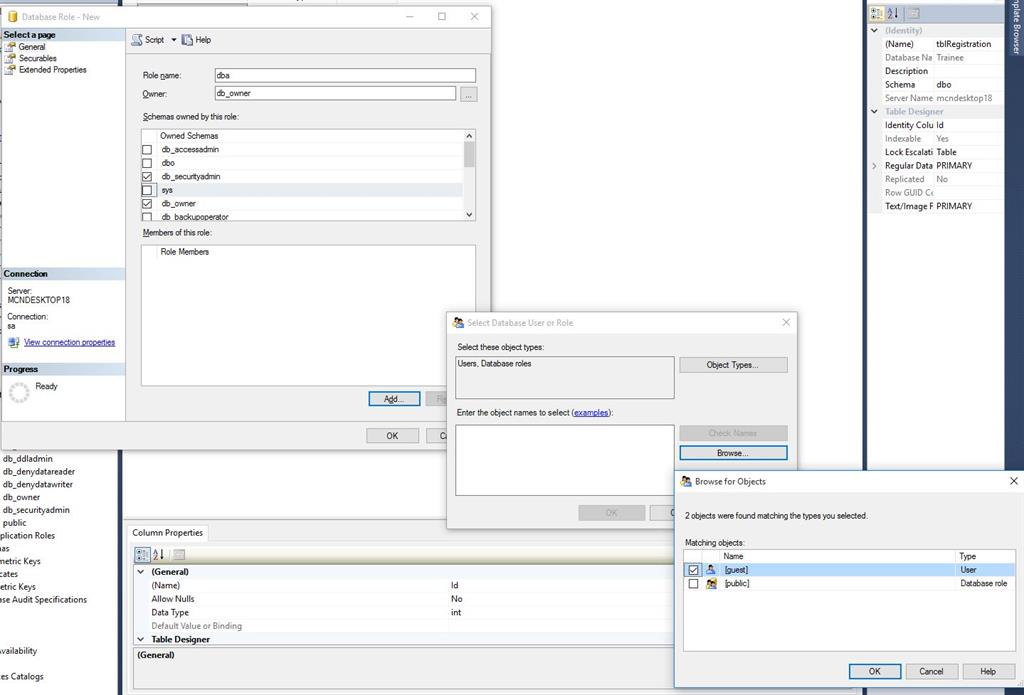Open the examples link
The image size is (1024, 695).
[x=591, y=413]
